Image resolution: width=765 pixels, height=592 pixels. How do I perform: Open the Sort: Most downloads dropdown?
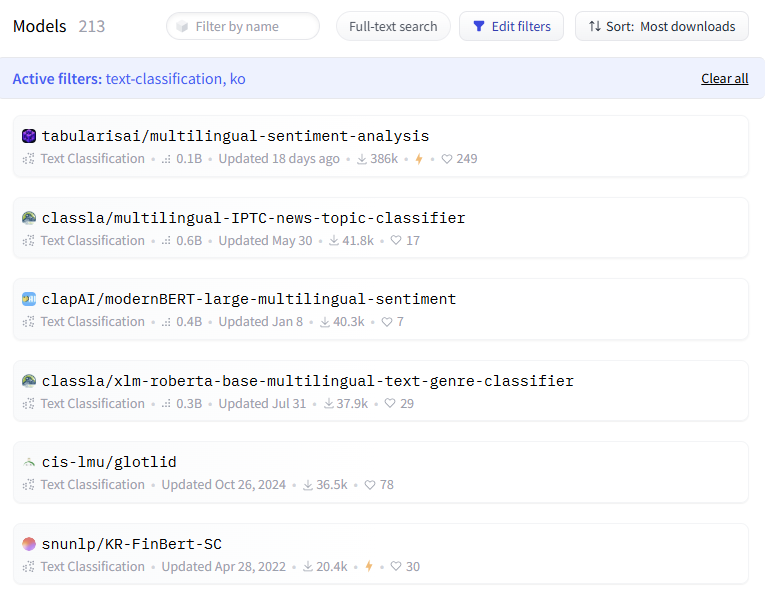click(x=662, y=26)
